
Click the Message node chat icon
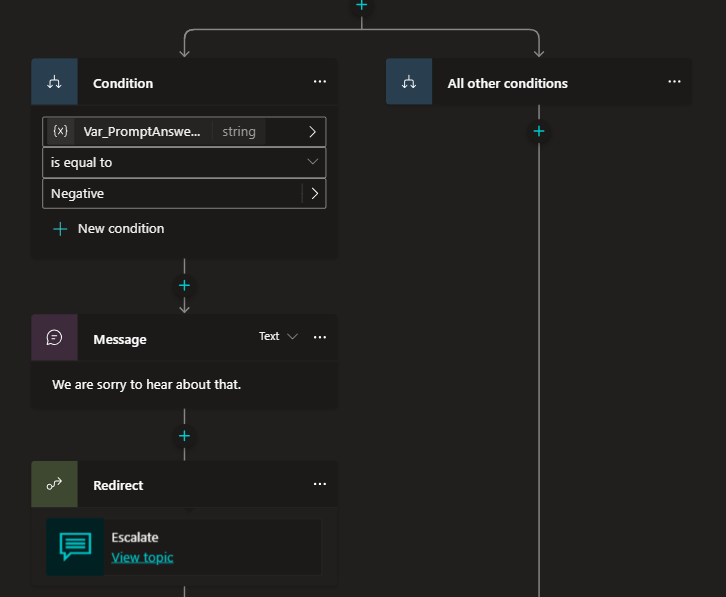(54, 338)
